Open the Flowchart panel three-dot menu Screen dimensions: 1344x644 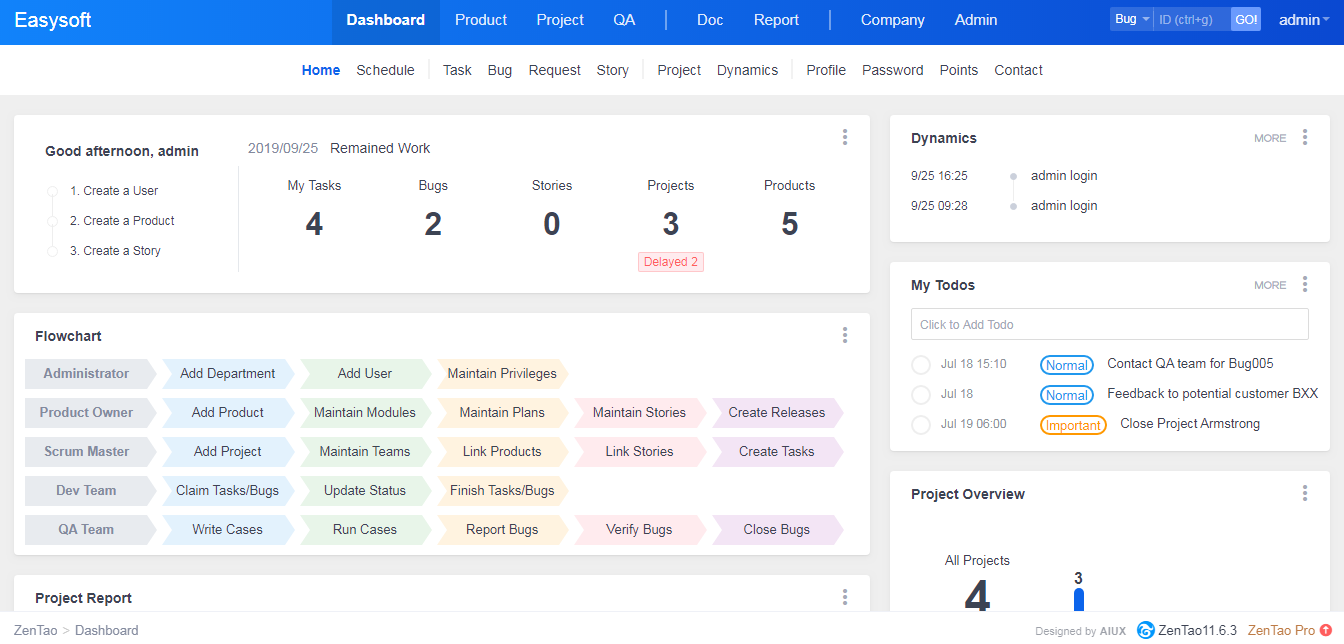(x=845, y=336)
